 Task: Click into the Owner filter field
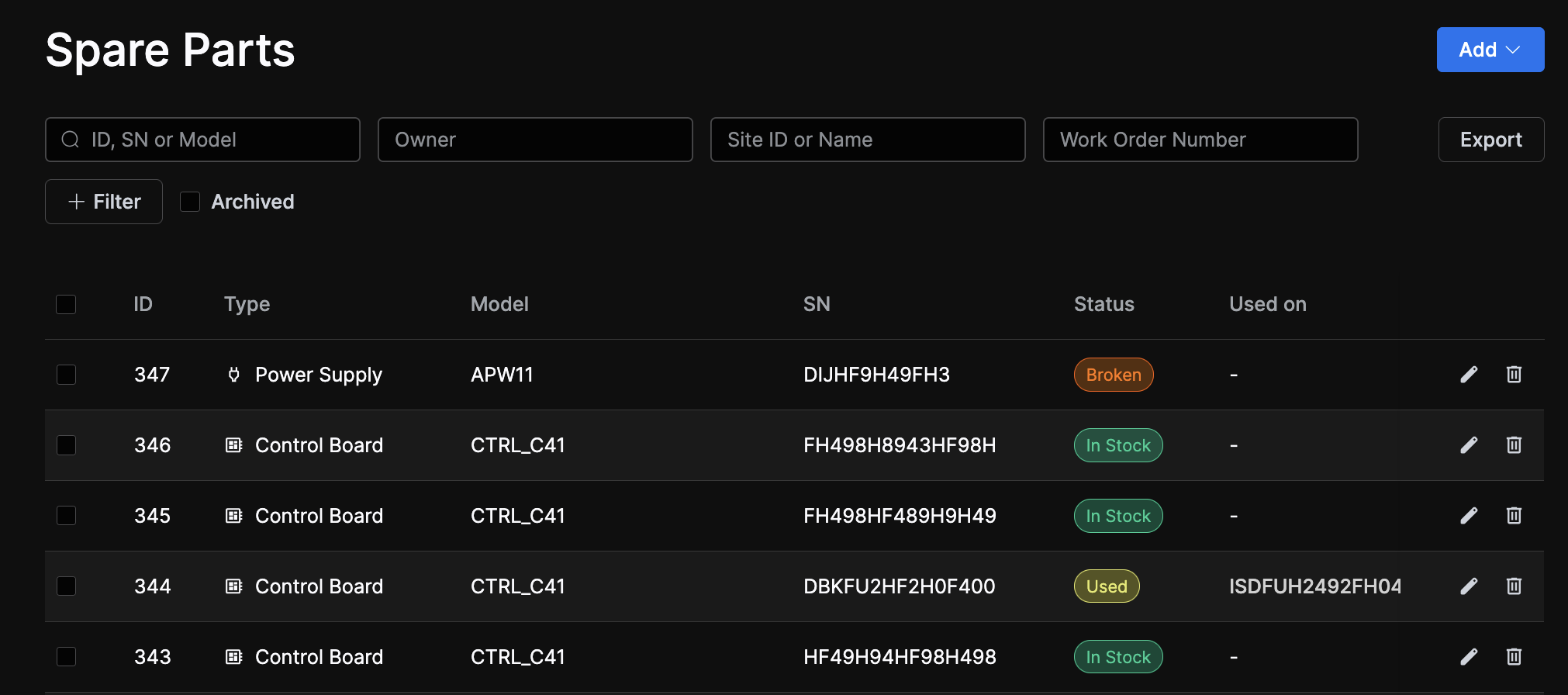pyautogui.click(x=535, y=140)
